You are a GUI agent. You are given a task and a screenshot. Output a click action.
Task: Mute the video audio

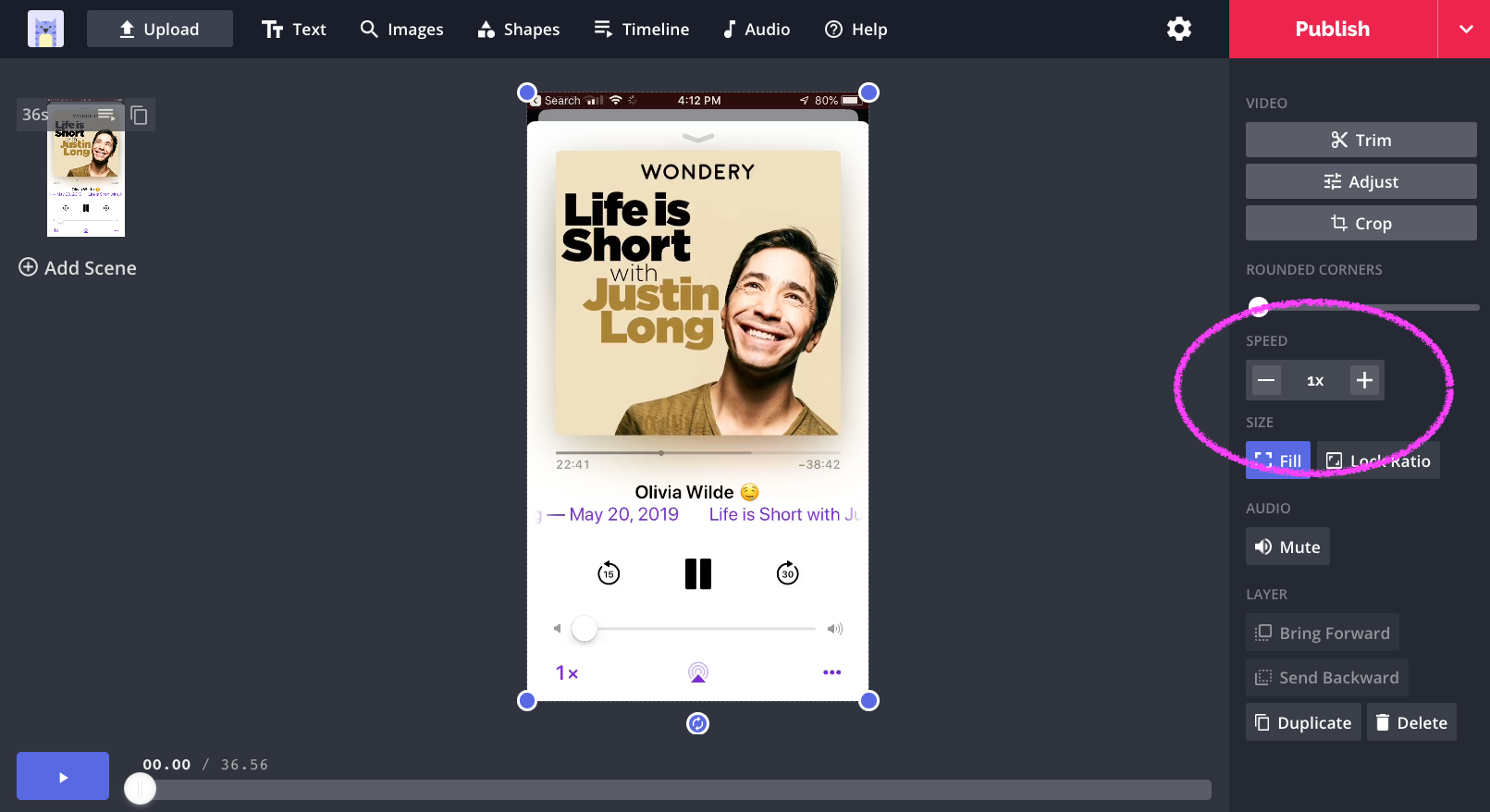[1287, 547]
